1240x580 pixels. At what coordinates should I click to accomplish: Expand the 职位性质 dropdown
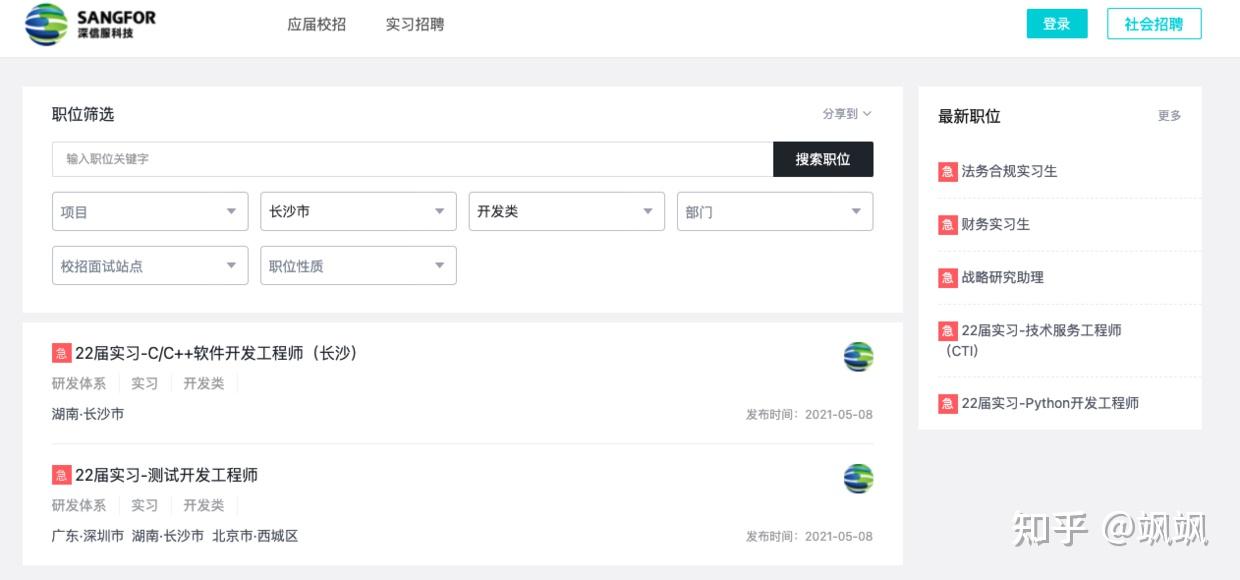click(358, 266)
